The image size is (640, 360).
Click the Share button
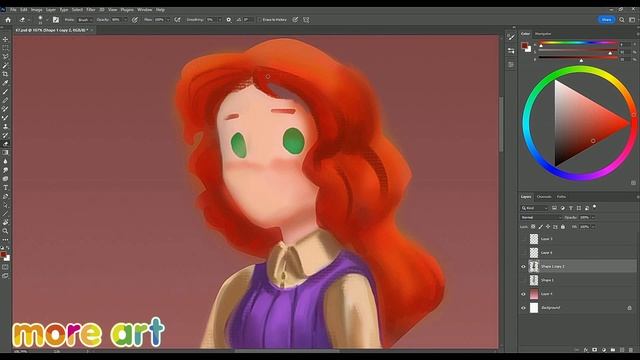coord(607,20)
